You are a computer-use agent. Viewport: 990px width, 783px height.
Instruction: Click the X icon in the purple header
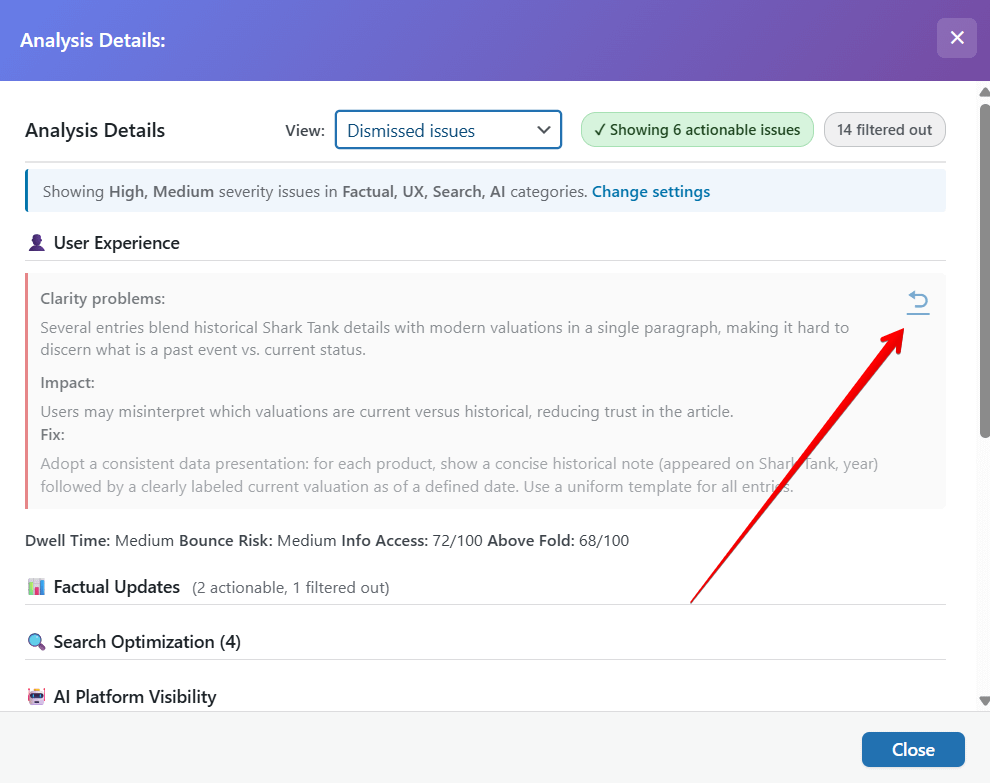click(x=957, y=38)
